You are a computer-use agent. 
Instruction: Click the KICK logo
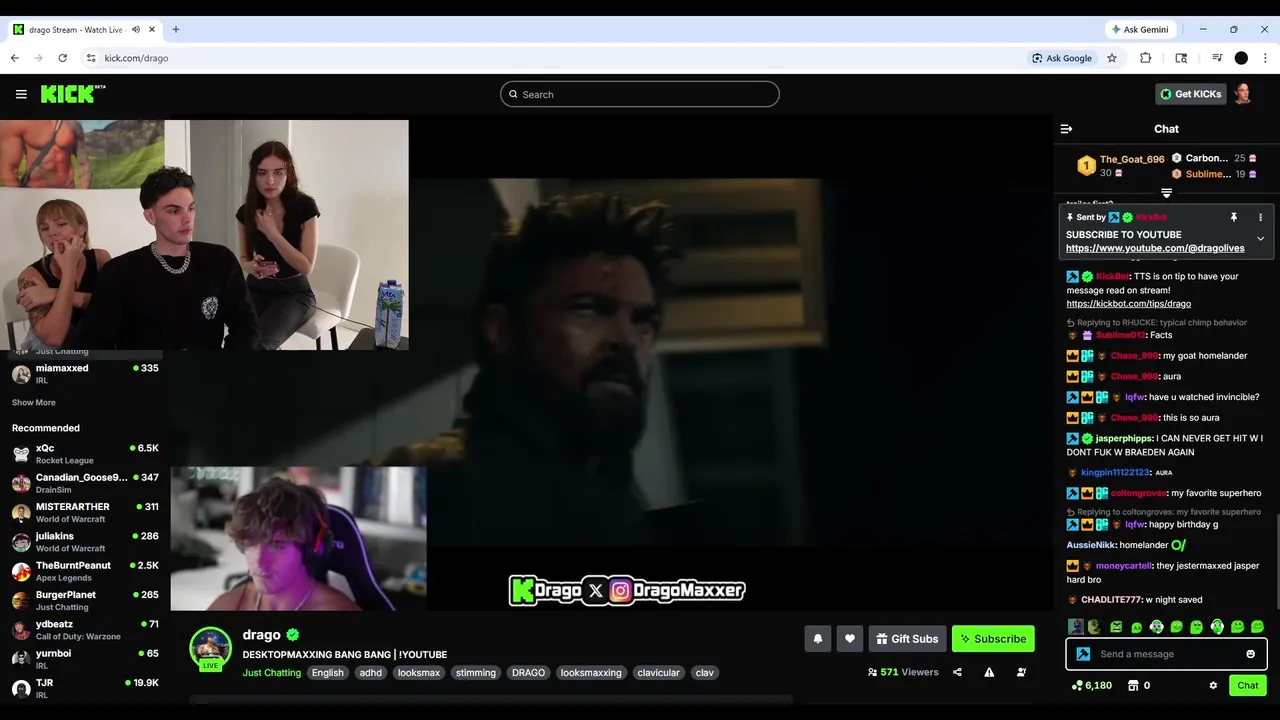coord(73,94)
